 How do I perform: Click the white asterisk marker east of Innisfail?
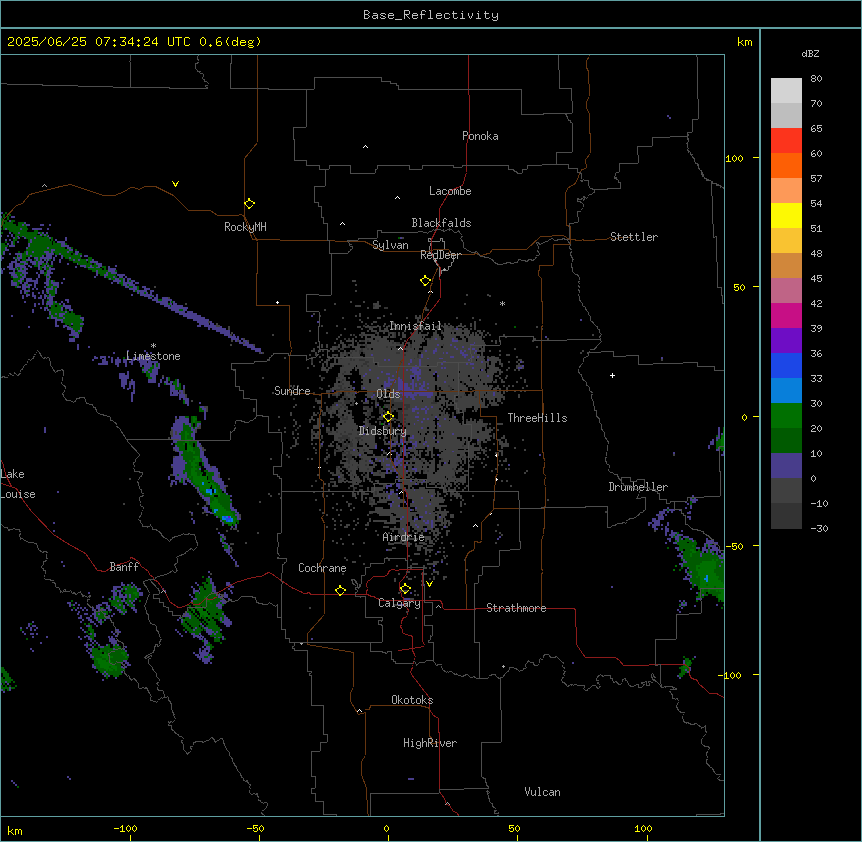502,303
